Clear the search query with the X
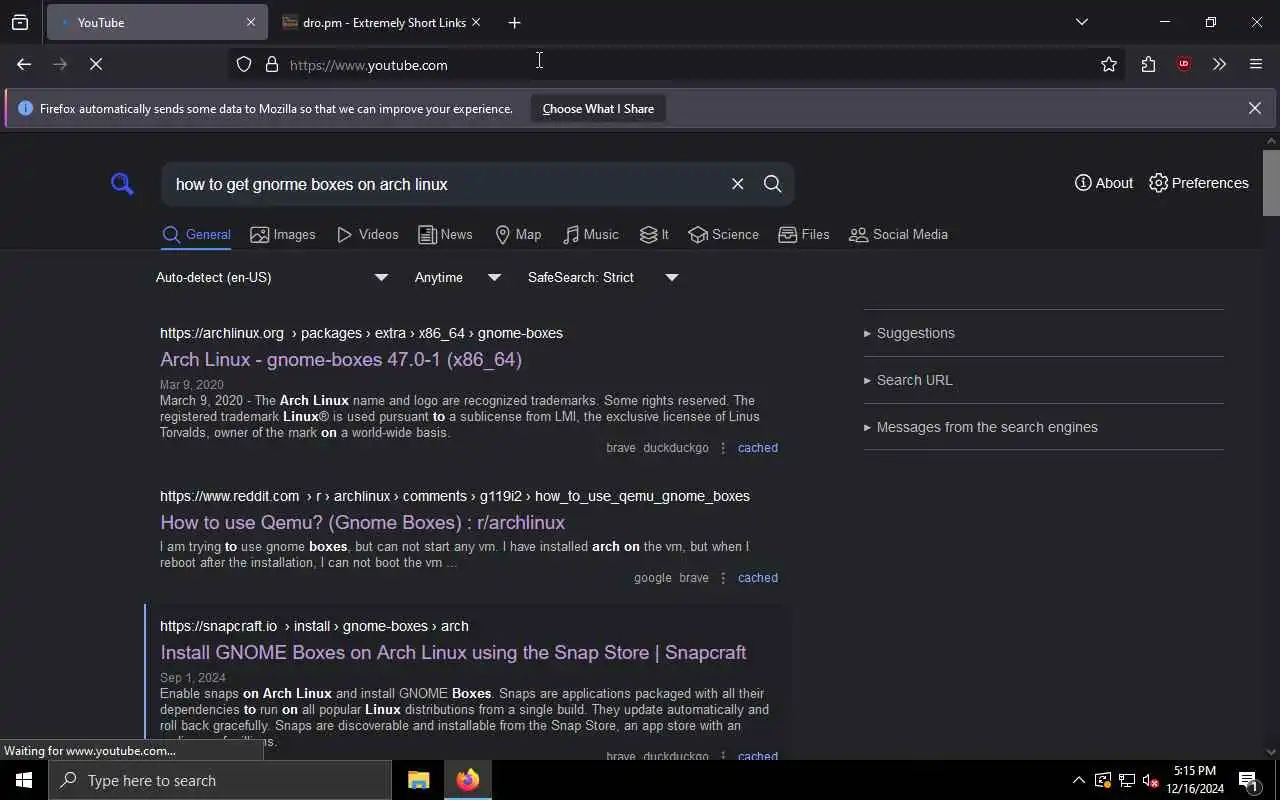The height and width of the screenshot is (800, 1280). tap(737, 184)
